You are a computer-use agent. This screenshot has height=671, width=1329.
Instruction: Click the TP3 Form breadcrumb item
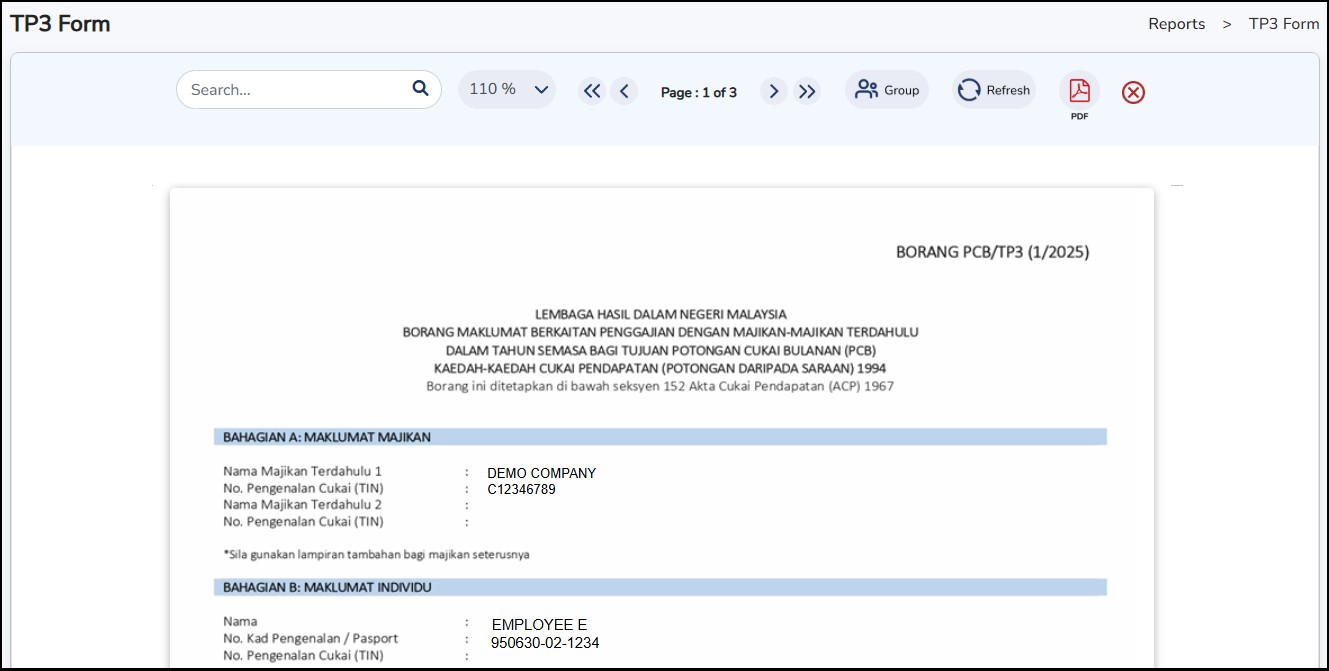pos(1284,24)
